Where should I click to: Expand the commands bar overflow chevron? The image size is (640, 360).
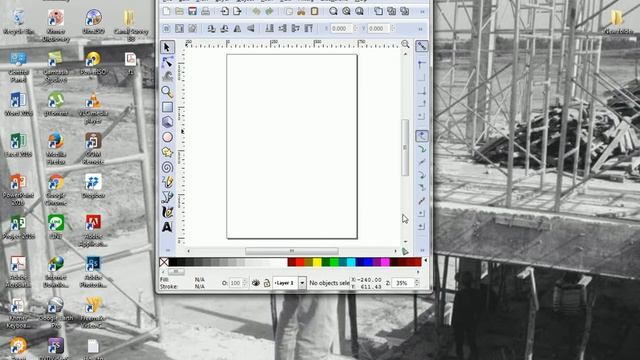[422, 12]
